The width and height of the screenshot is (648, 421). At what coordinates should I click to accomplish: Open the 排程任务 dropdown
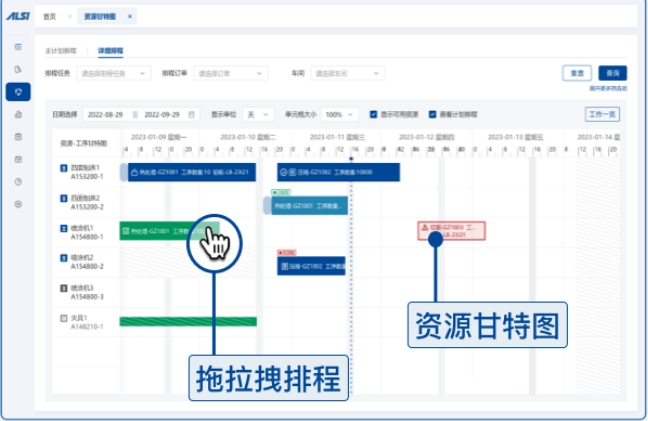click(113, 73)
